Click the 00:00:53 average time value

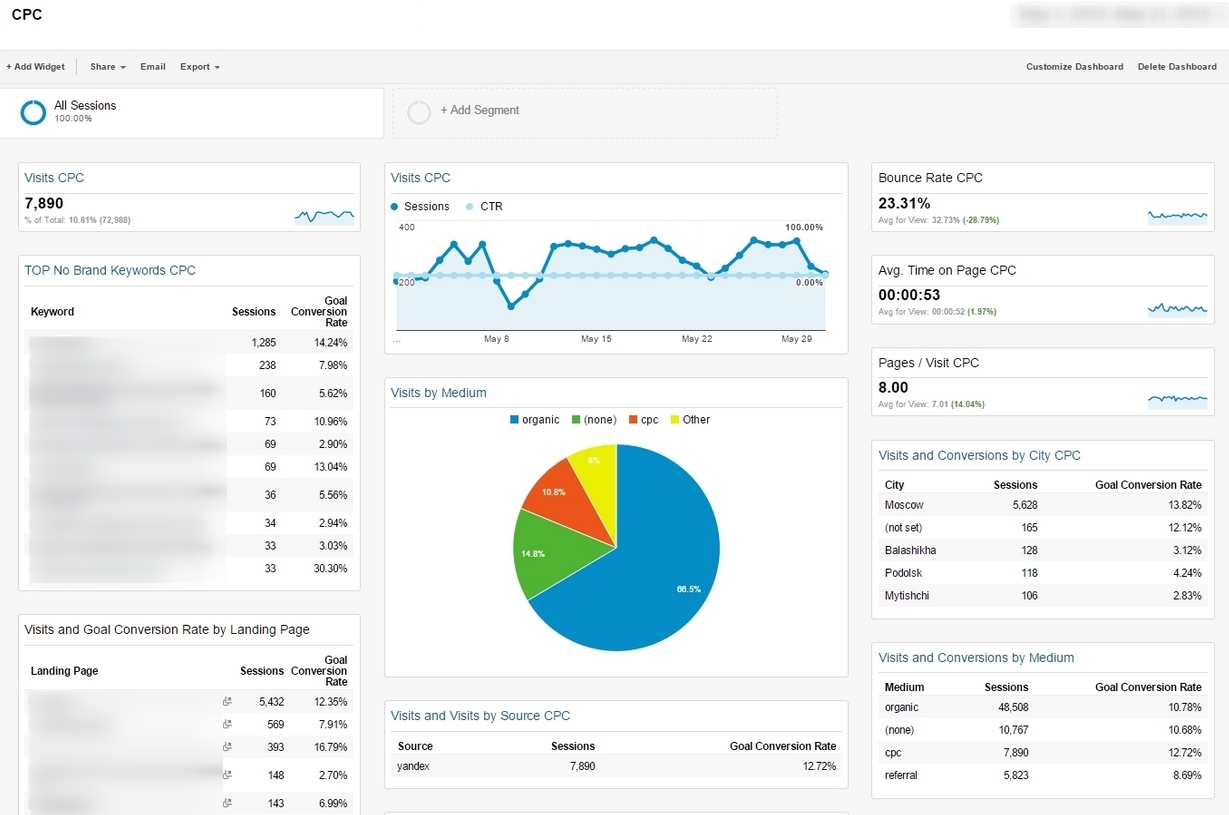tap(909, 295)
